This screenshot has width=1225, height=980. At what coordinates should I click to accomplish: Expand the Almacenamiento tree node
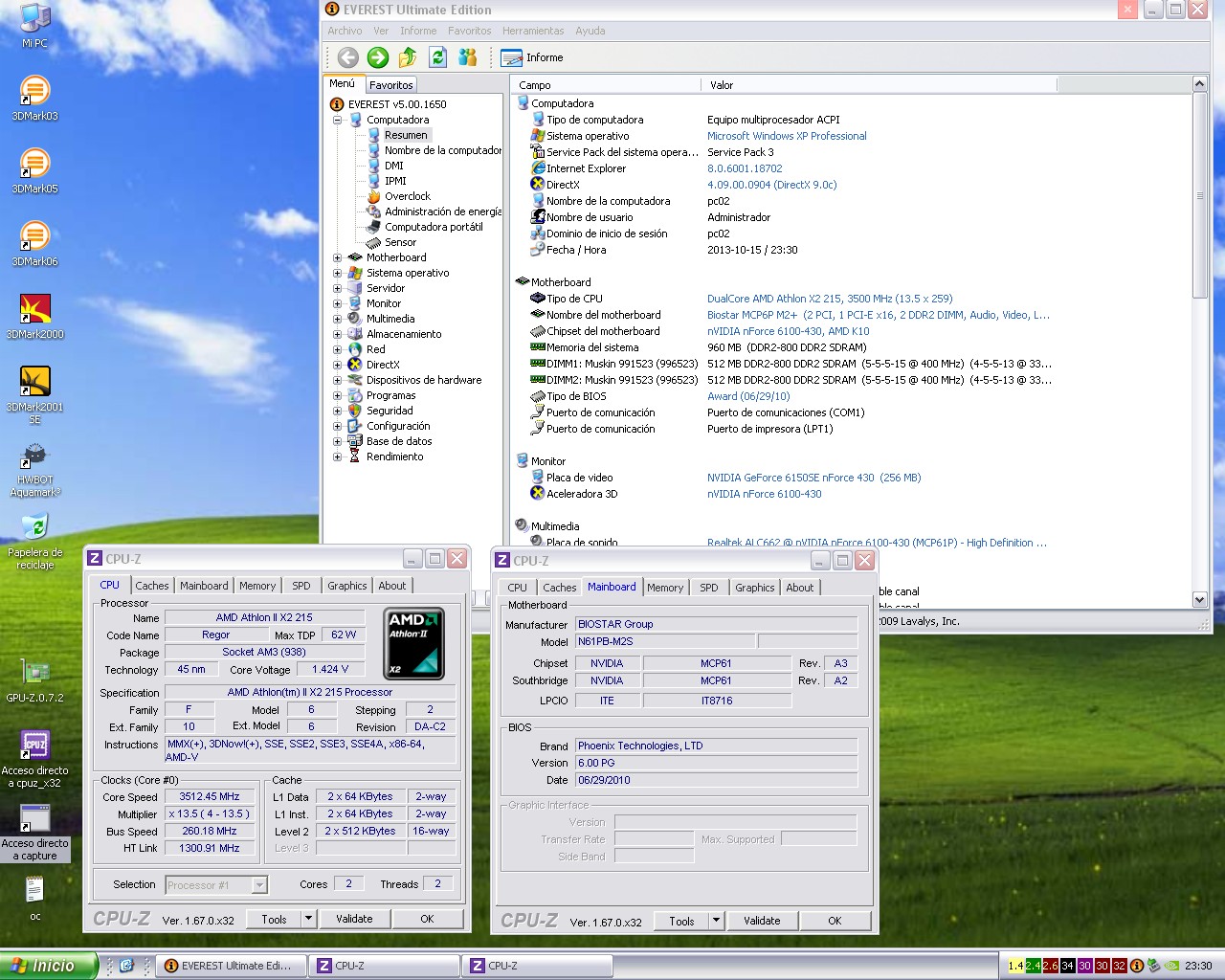(337, 334)
